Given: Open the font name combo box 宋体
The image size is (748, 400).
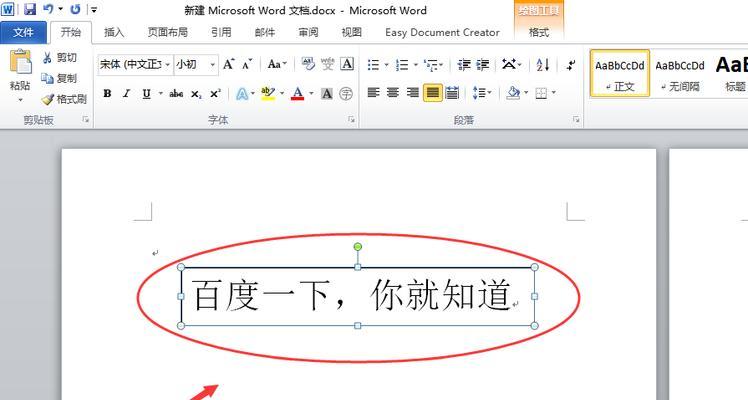Looking at the screenshot, I should pos(135,64).
